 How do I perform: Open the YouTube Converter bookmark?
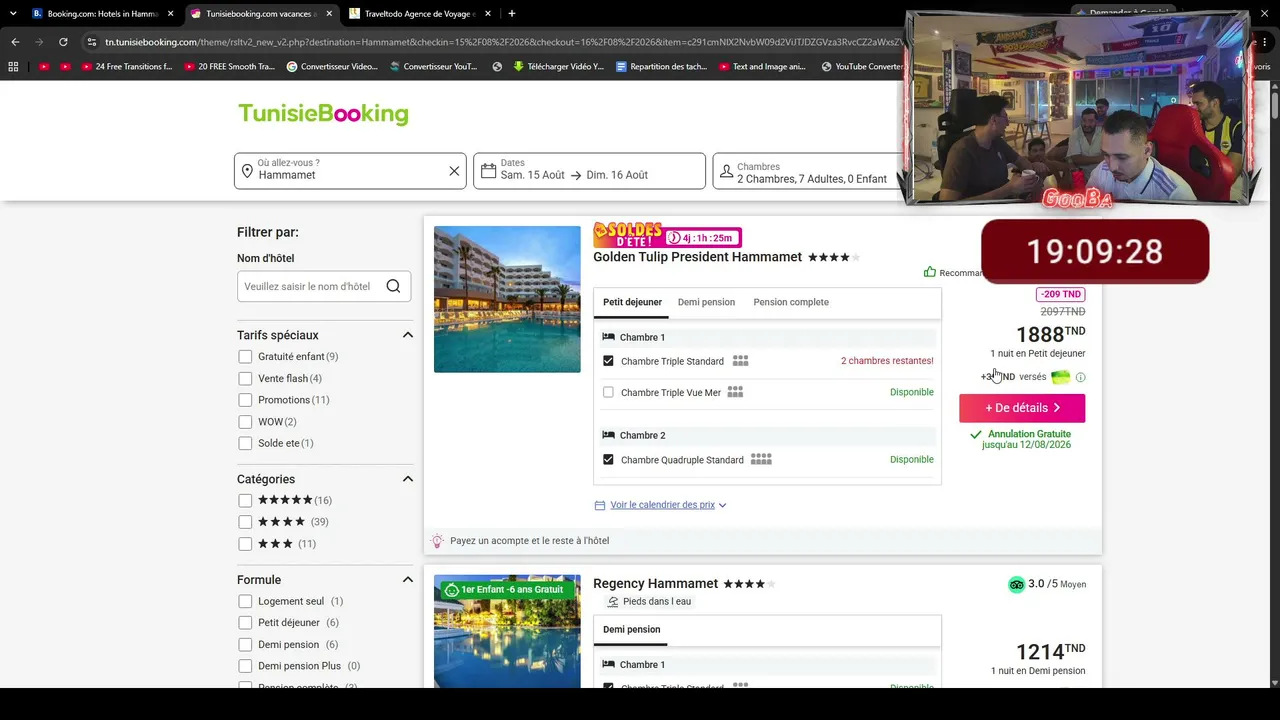coord(861,67)
